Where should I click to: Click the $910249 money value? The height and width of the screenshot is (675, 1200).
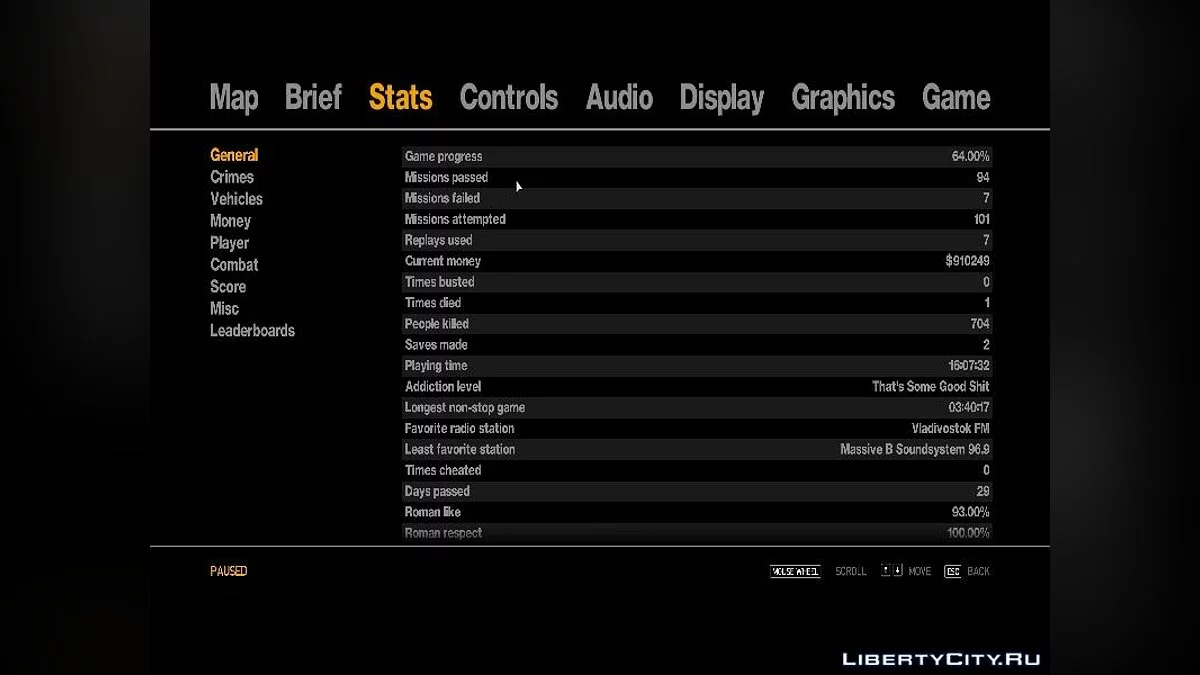(967, 261)
